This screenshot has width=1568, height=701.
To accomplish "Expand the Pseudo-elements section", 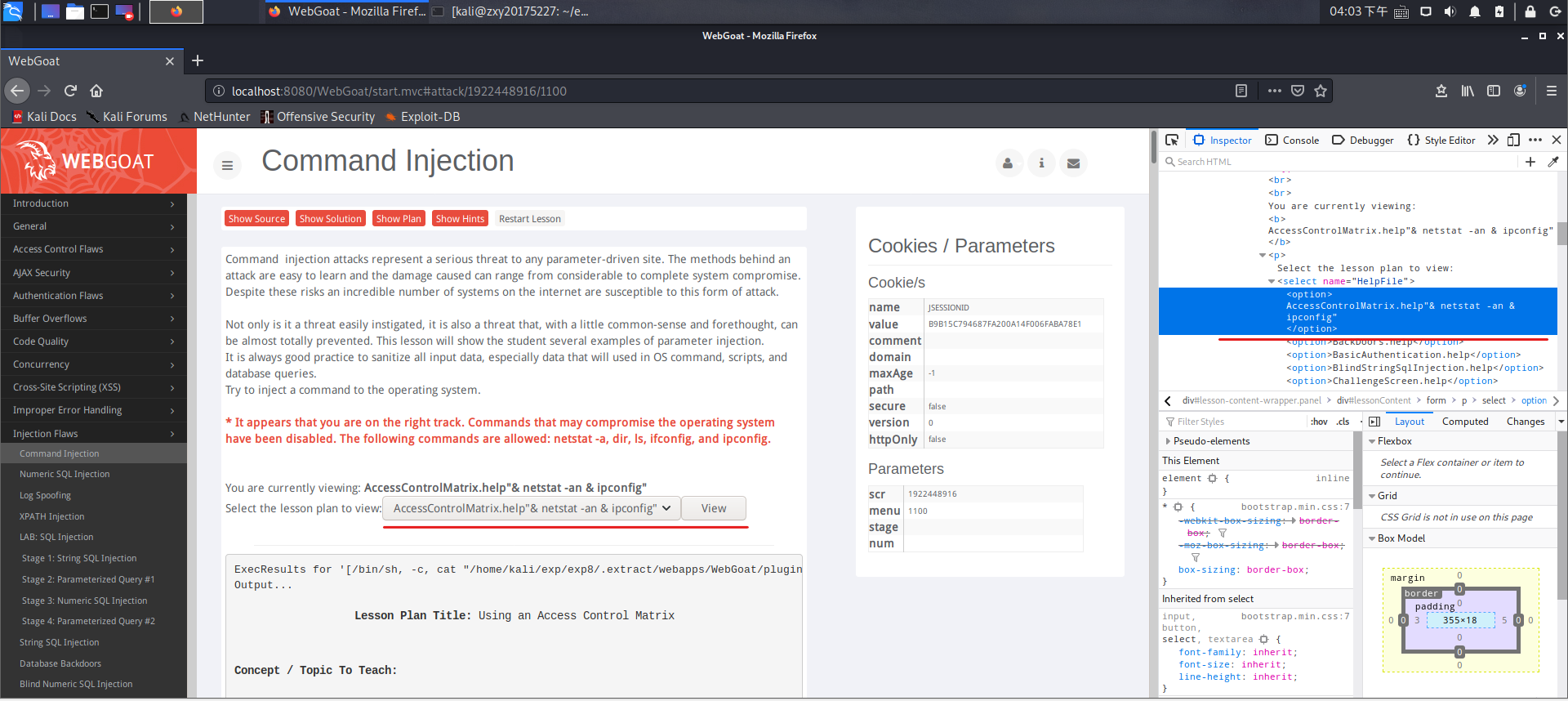I will click(x=1168, y=441).
